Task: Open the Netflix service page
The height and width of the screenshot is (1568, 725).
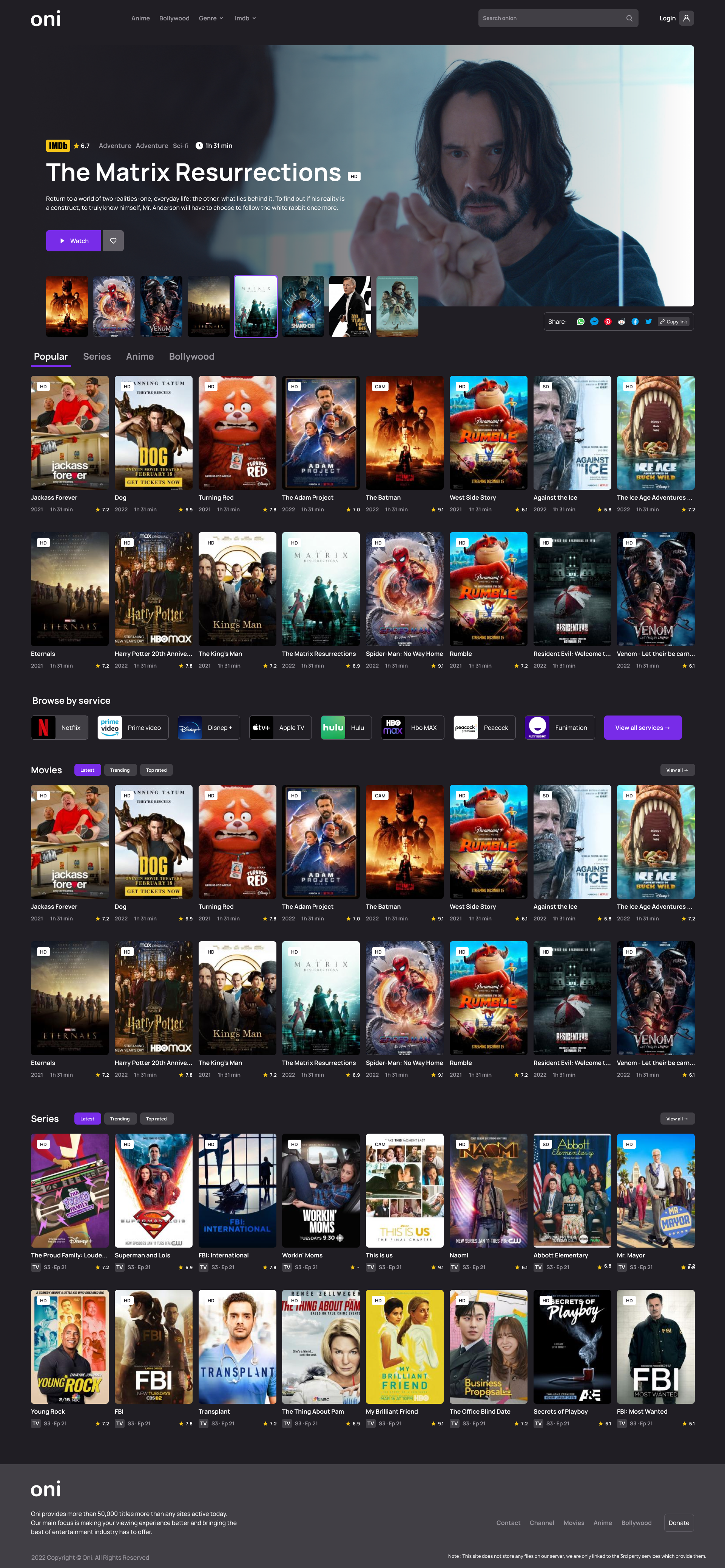Action: coord(59,727)
